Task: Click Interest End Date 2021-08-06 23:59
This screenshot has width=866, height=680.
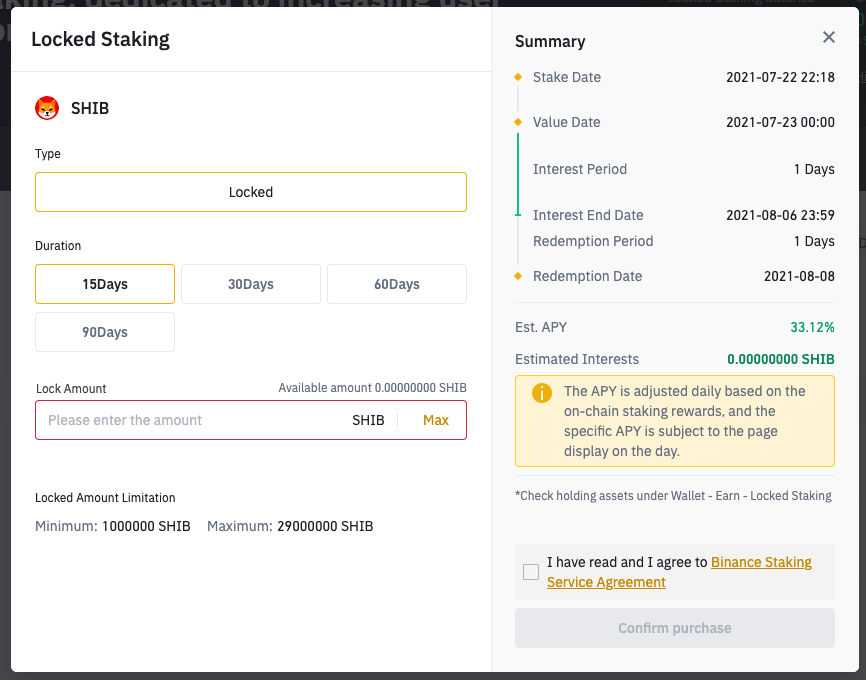Action: 780,215
